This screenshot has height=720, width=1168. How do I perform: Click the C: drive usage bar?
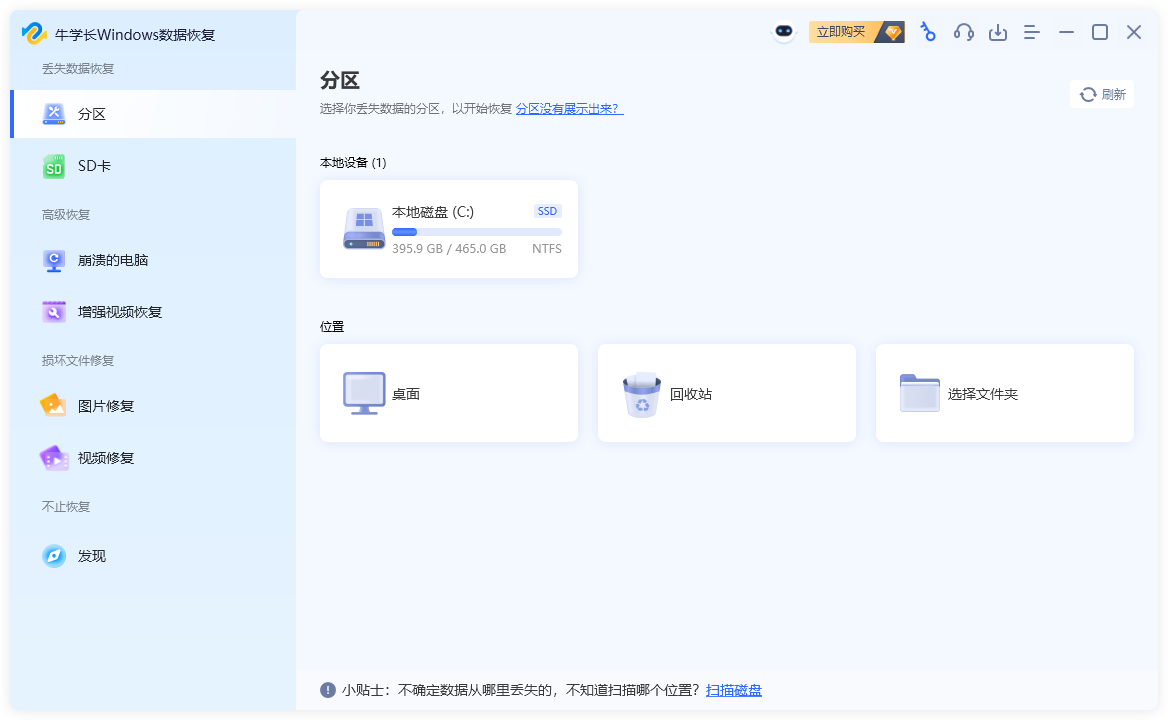(477, 232)
